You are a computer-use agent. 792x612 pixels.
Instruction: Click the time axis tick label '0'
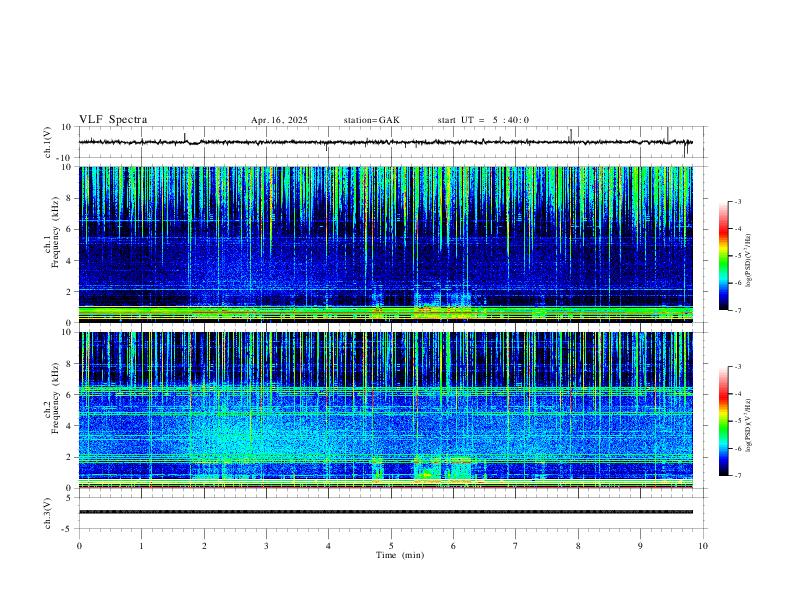click(x=79, y=546)
